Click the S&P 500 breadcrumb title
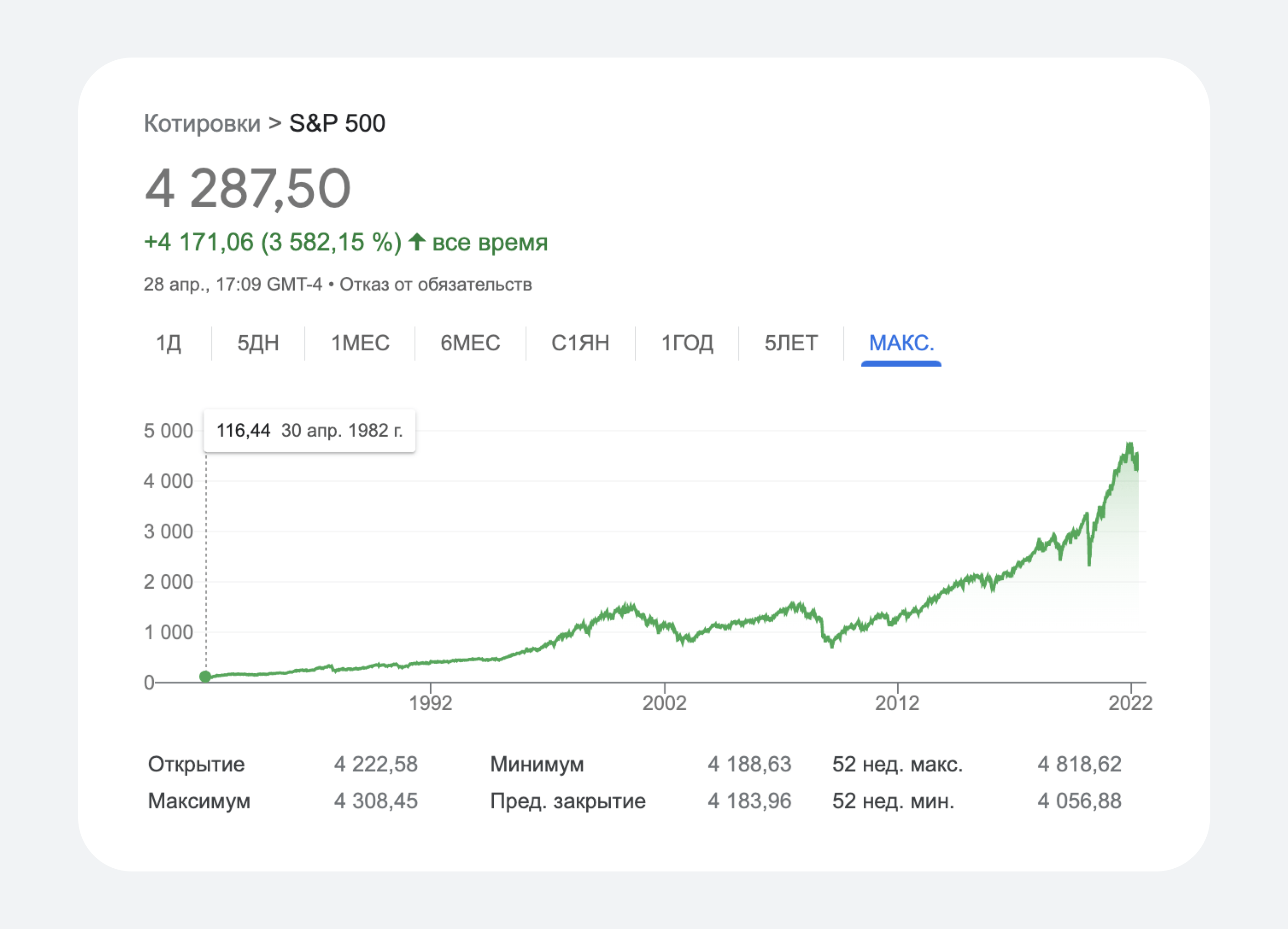This screenshot has height=929, width=1288. (338, 123)
